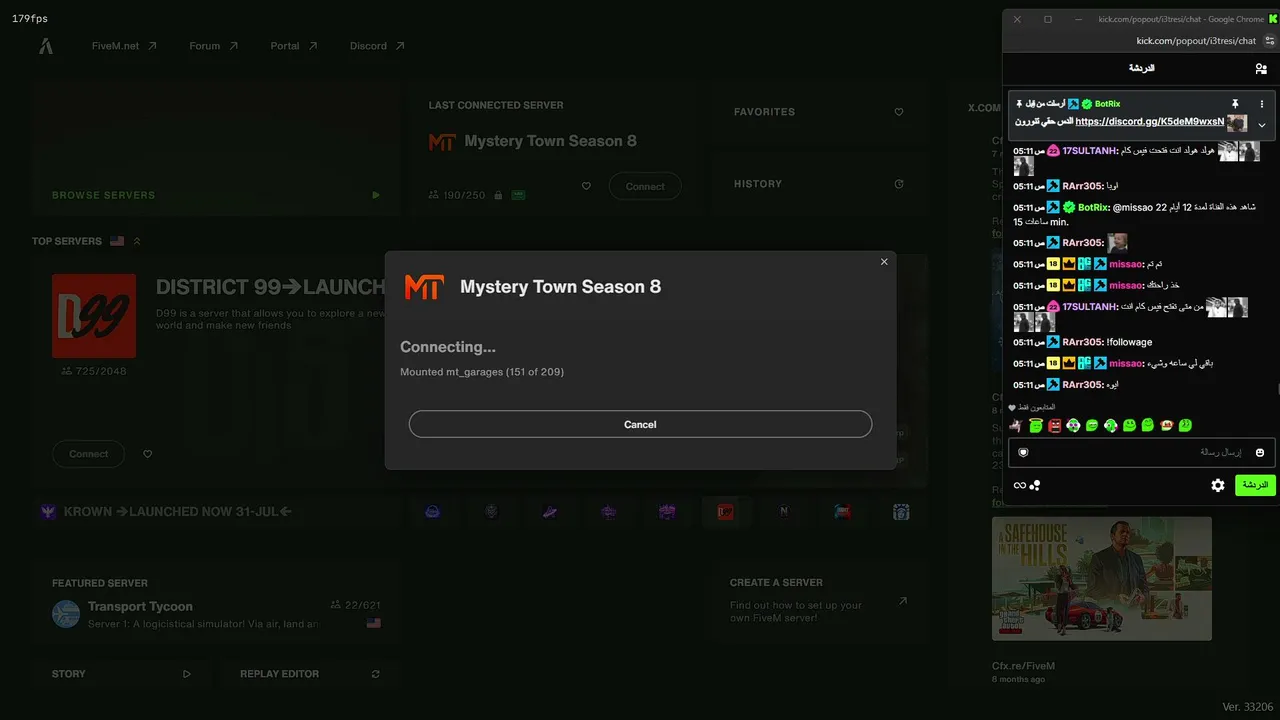Select the last grey-blue server icon

click(901, 512)
